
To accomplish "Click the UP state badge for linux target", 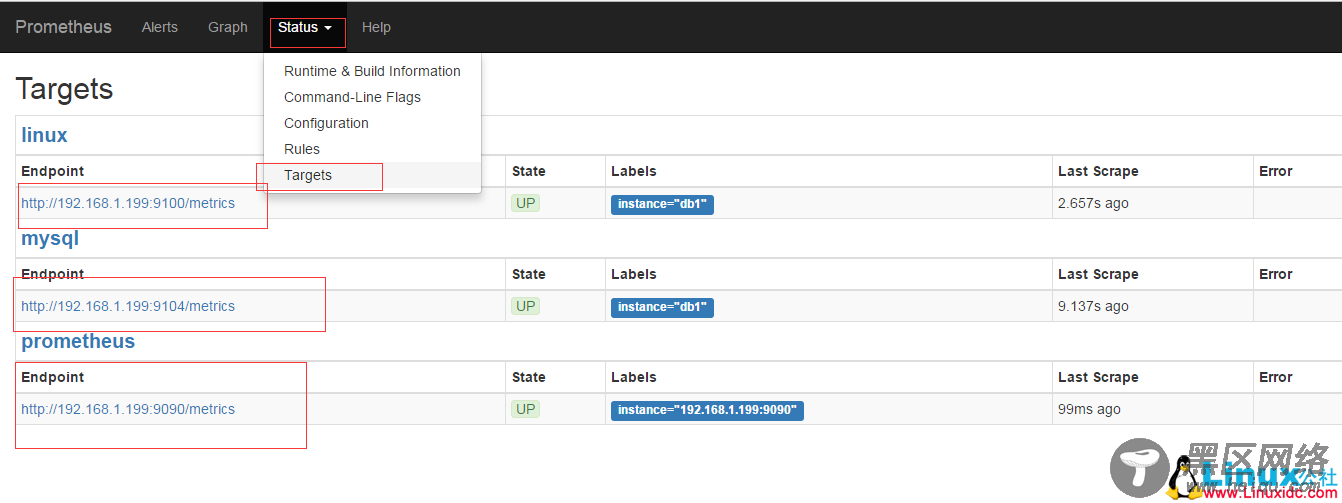I will coord(525,203).
